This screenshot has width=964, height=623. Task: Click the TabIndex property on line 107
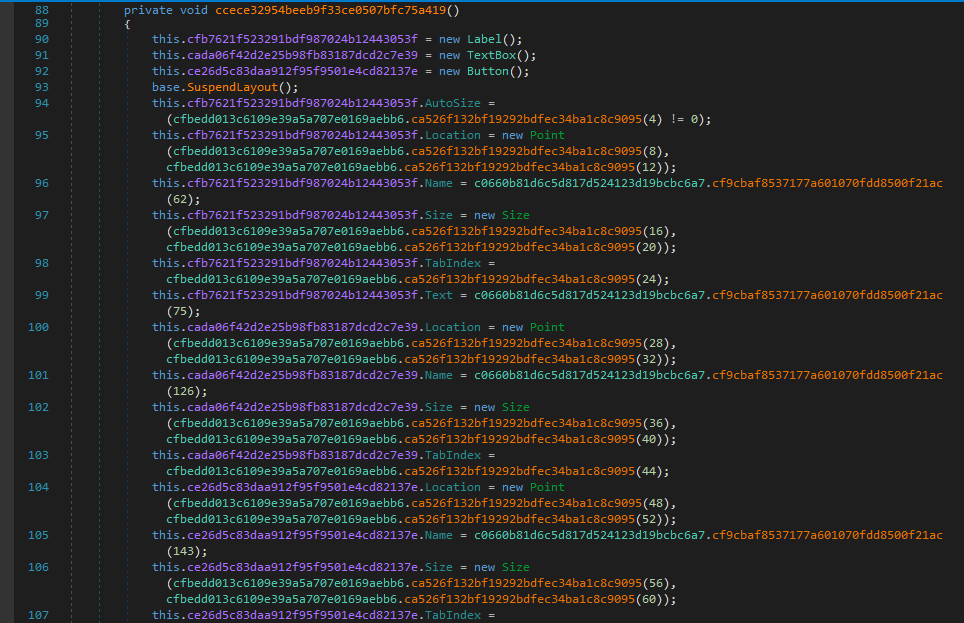(x=452, y=615)
